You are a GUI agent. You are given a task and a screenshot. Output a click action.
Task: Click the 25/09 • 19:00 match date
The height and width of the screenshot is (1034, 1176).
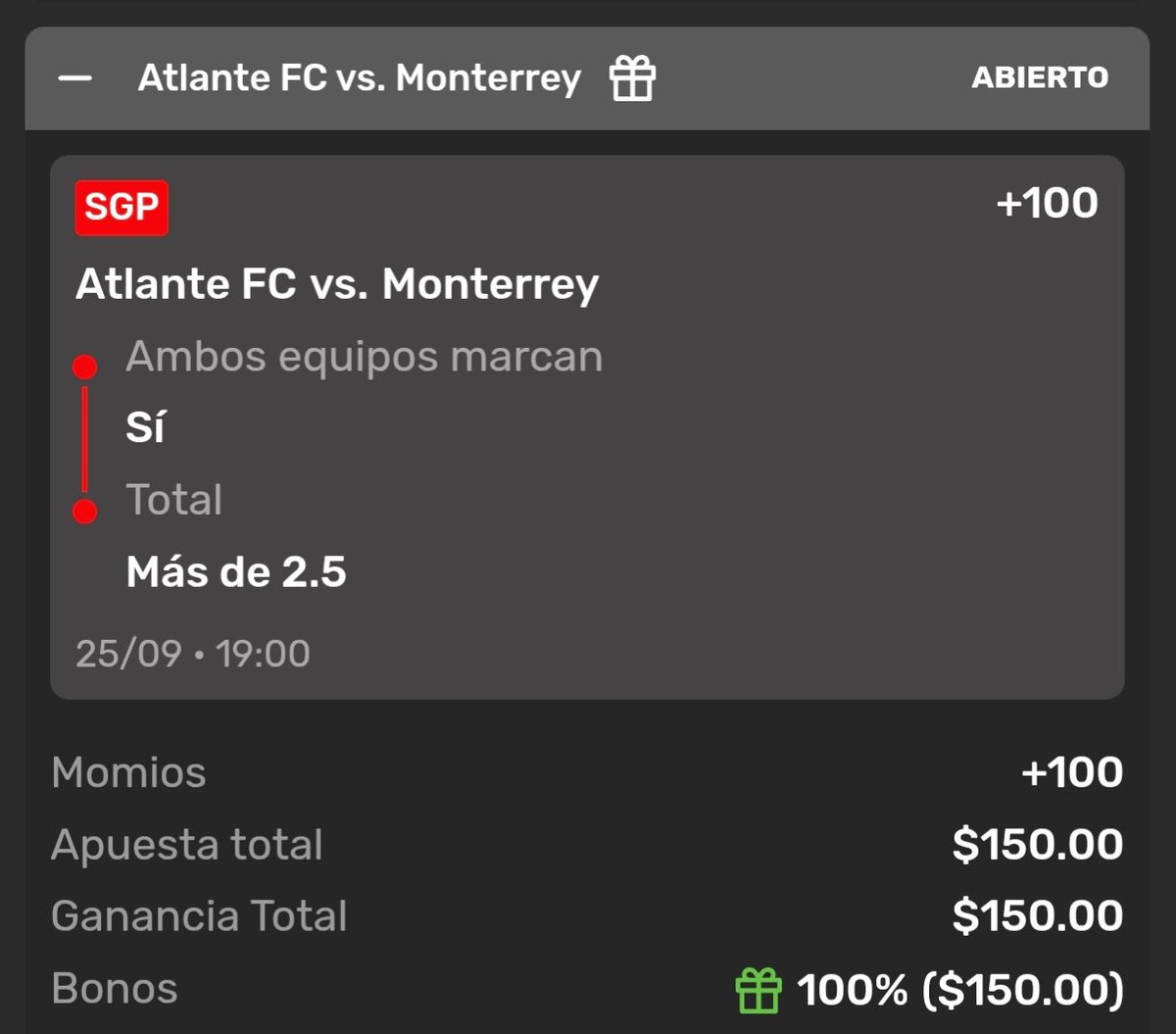[x=193, y=654]
